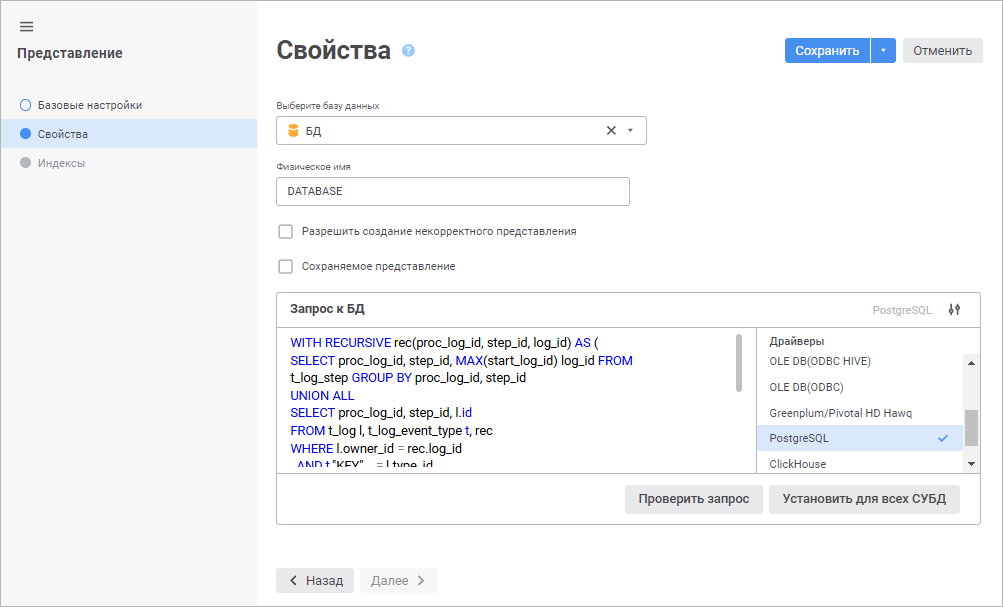The width and height of the screenshot is (1003, 607).
Task: Click the query settings sliders icon
Action: pyautogui.click(x=953, y=310)
